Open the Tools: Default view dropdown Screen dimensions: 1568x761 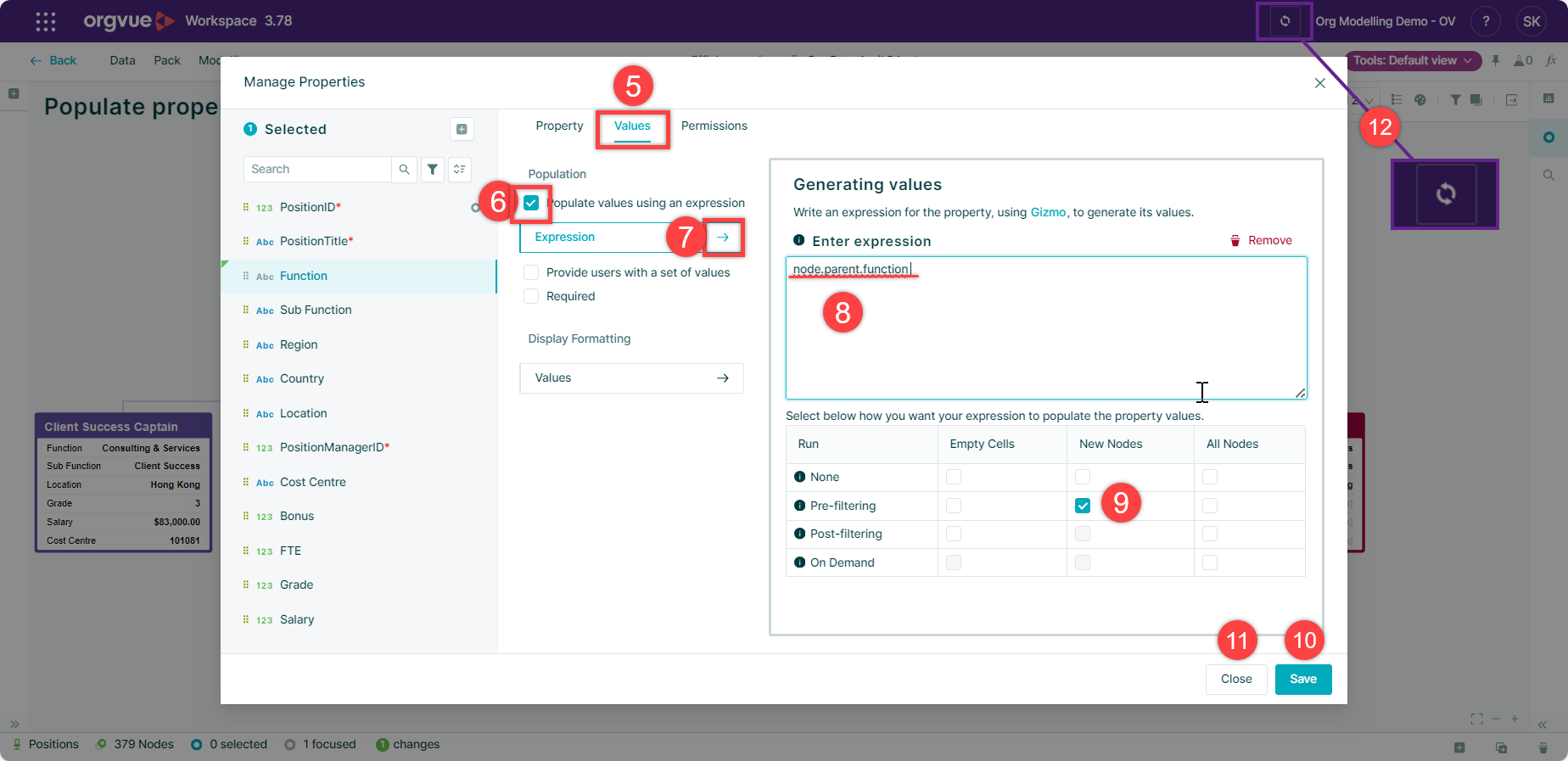(x=1413, y=60)
